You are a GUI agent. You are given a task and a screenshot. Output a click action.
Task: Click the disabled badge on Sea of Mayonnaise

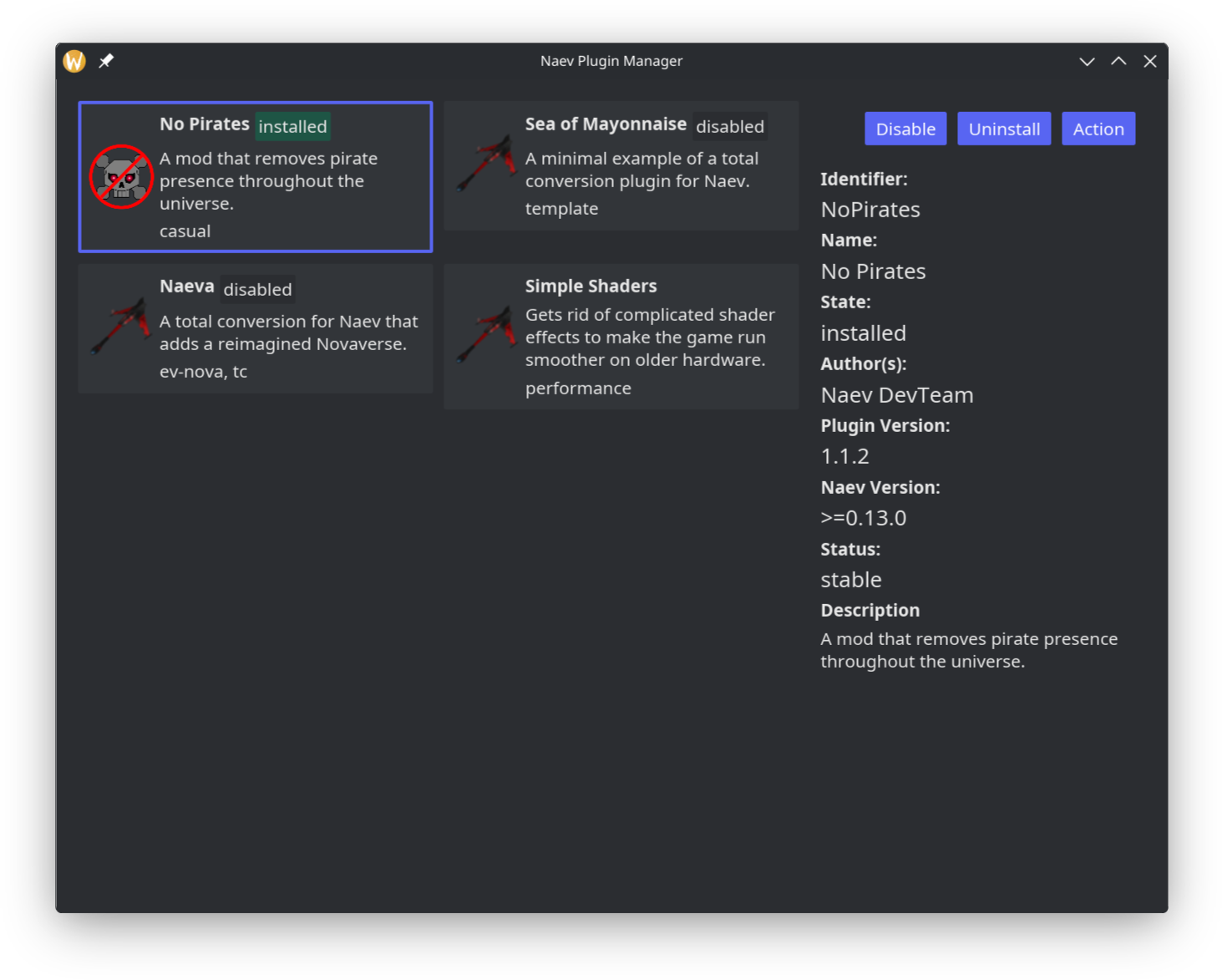(729, 126)
